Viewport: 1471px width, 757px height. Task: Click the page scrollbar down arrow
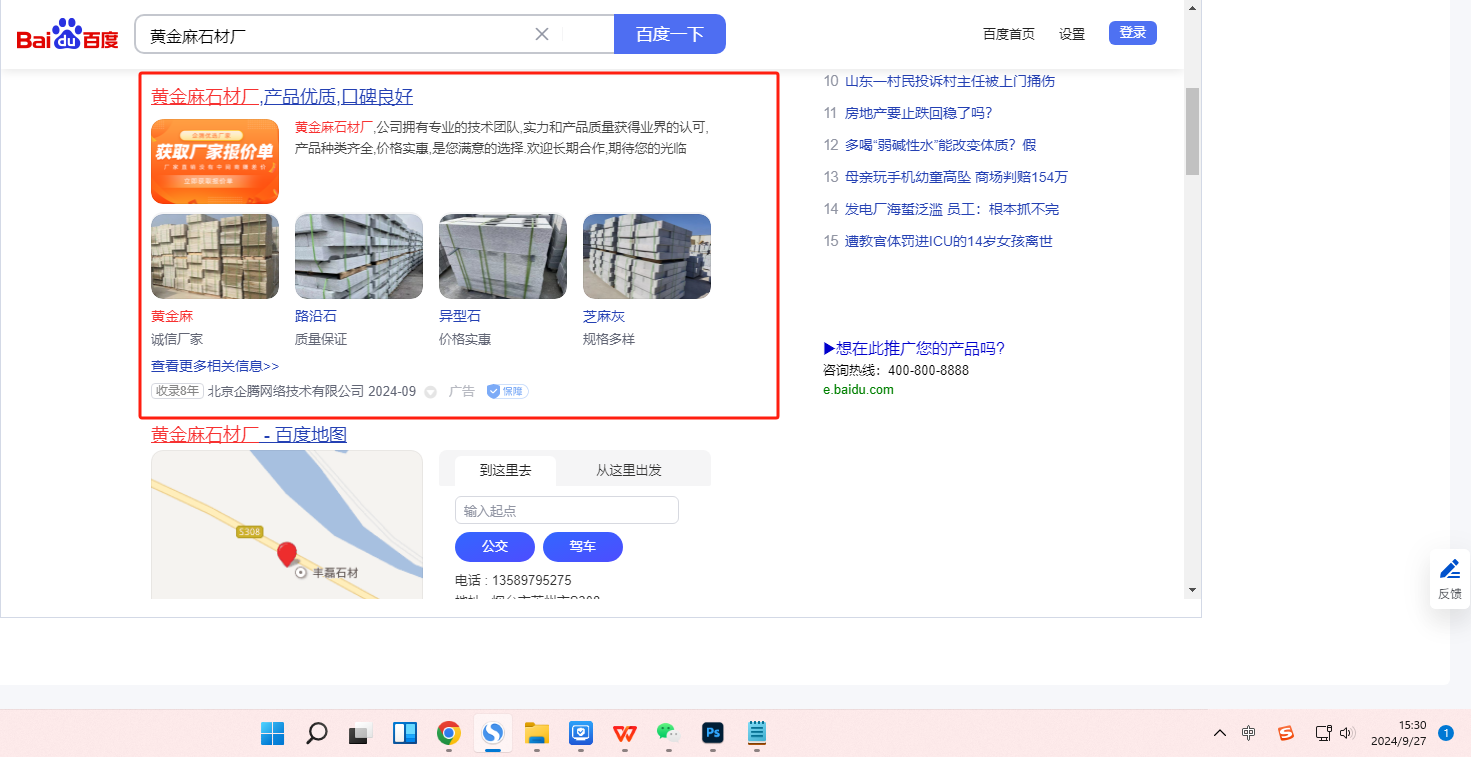(x=1192, y=590)
